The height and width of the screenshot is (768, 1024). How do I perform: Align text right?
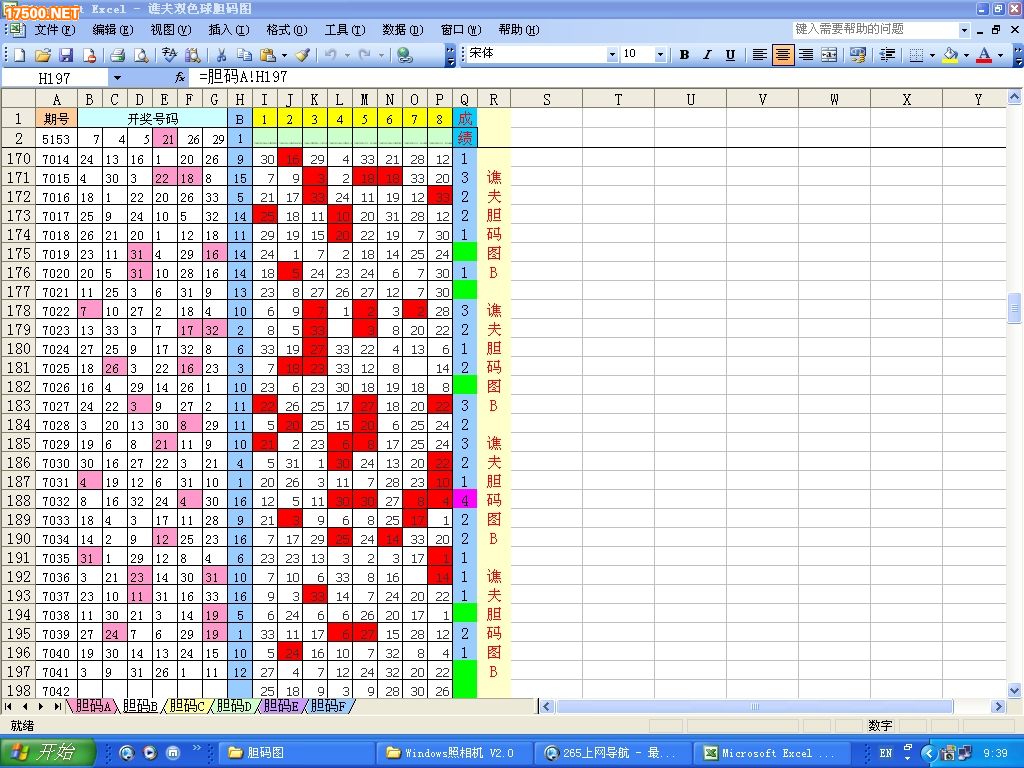(806, 55)
